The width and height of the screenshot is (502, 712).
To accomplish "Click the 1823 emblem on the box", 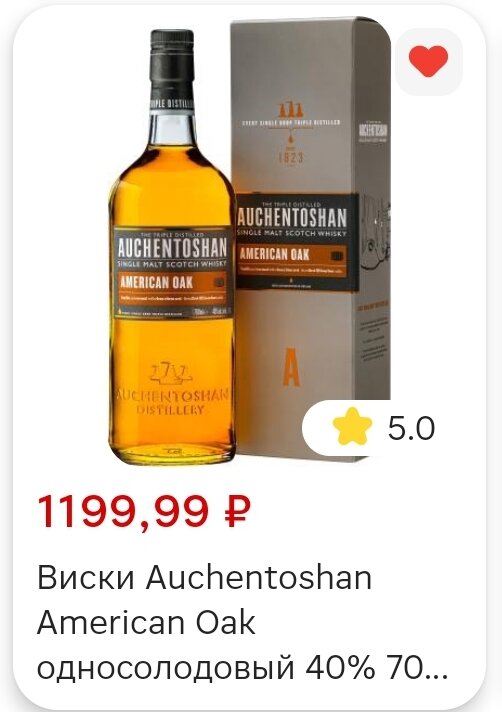I will coord(290,158).
